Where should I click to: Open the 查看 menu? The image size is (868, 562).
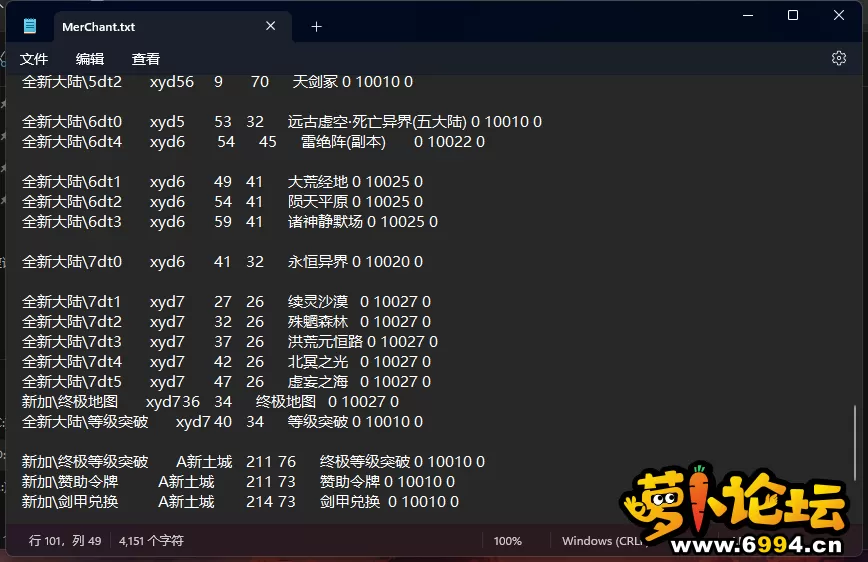tap(146, 59)
